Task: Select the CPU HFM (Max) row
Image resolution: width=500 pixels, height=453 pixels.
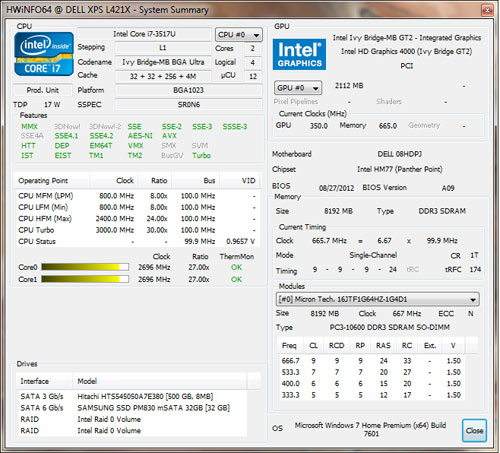Action: [137, 219]
